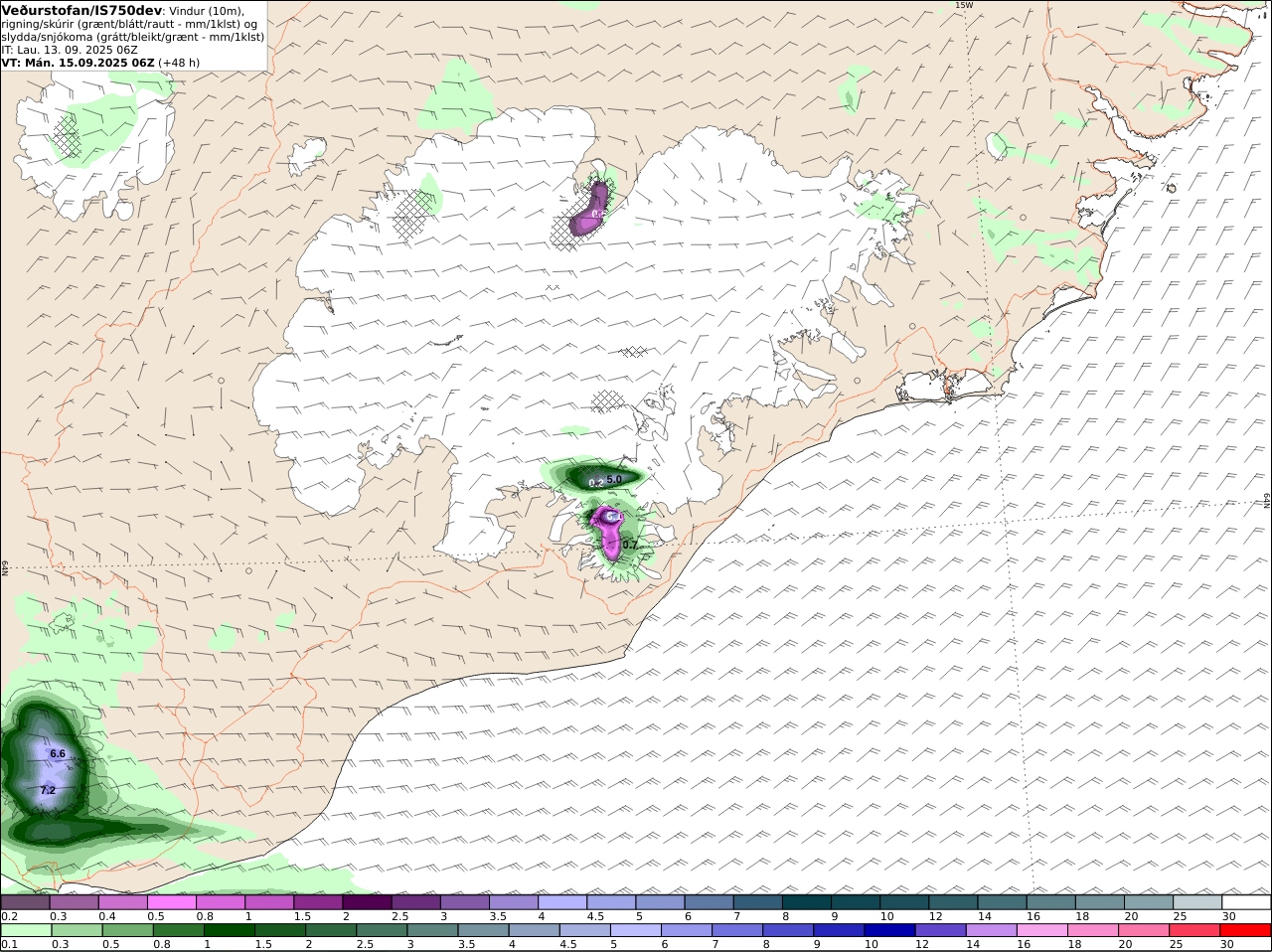
Task: Click the 3.5 label in the top legend row
Action: [498, 916]
